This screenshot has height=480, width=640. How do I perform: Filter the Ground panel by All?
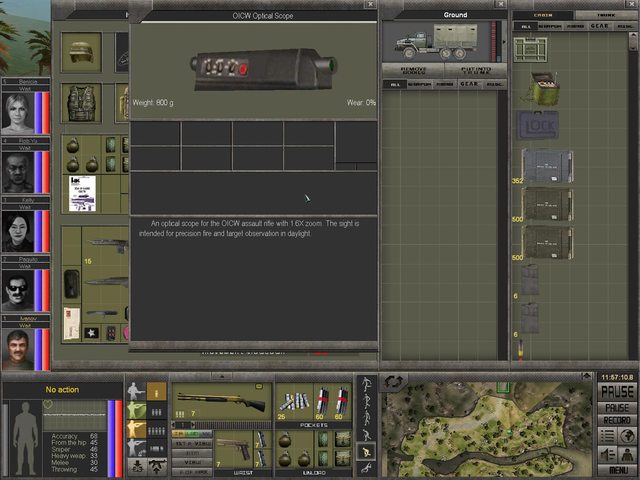click(x=395, y=84)
